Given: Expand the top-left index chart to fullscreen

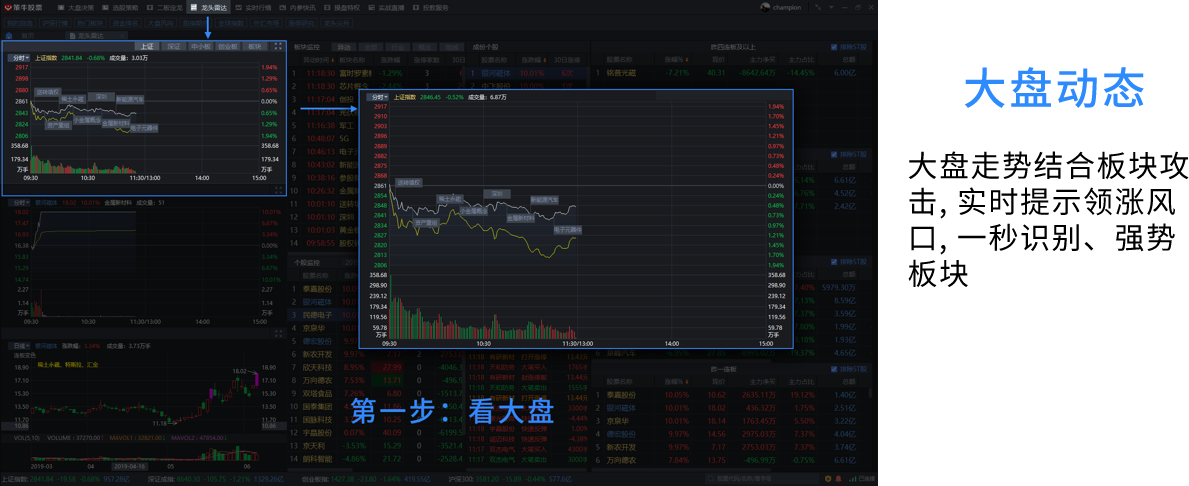Looking at the screenshot, I should click(x=278, y=46).
